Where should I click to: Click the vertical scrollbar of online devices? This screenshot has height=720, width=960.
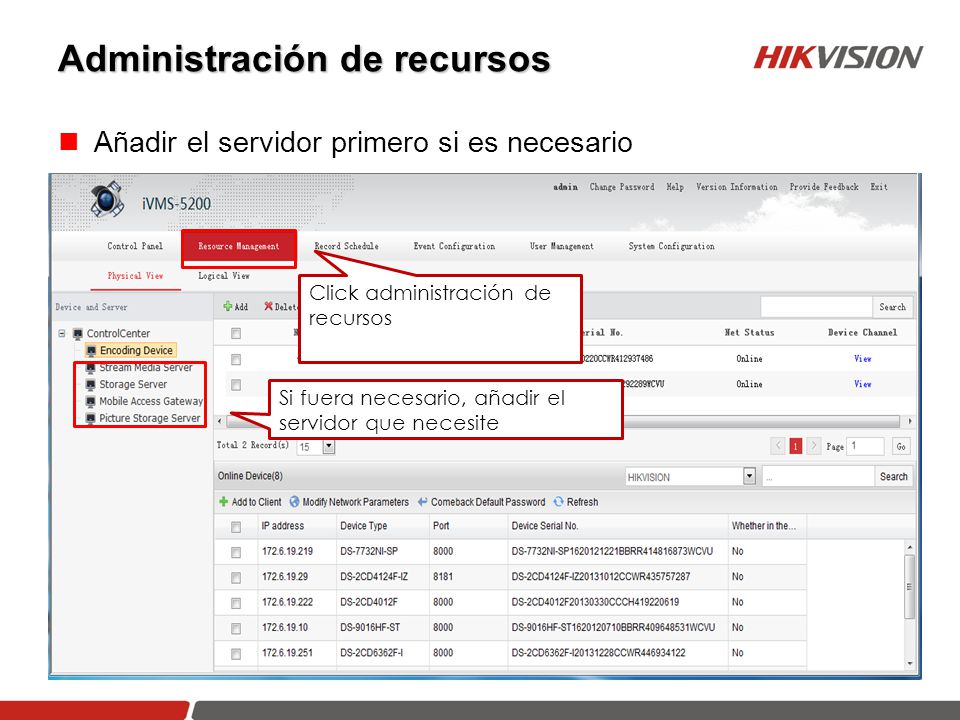[909, 586]
